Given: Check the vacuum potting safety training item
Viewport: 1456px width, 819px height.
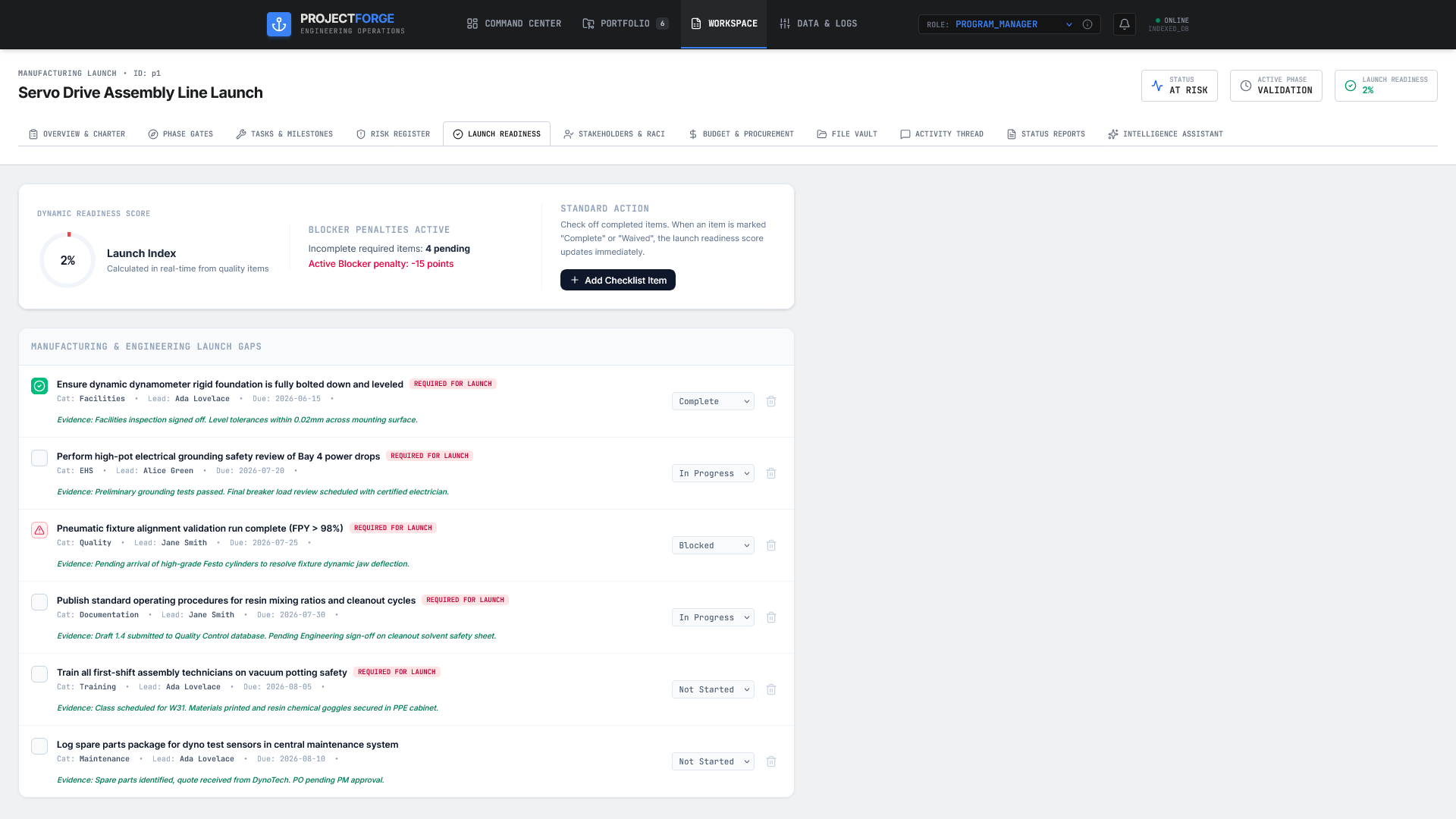Looking at the screenshot, I should (39, 674).
